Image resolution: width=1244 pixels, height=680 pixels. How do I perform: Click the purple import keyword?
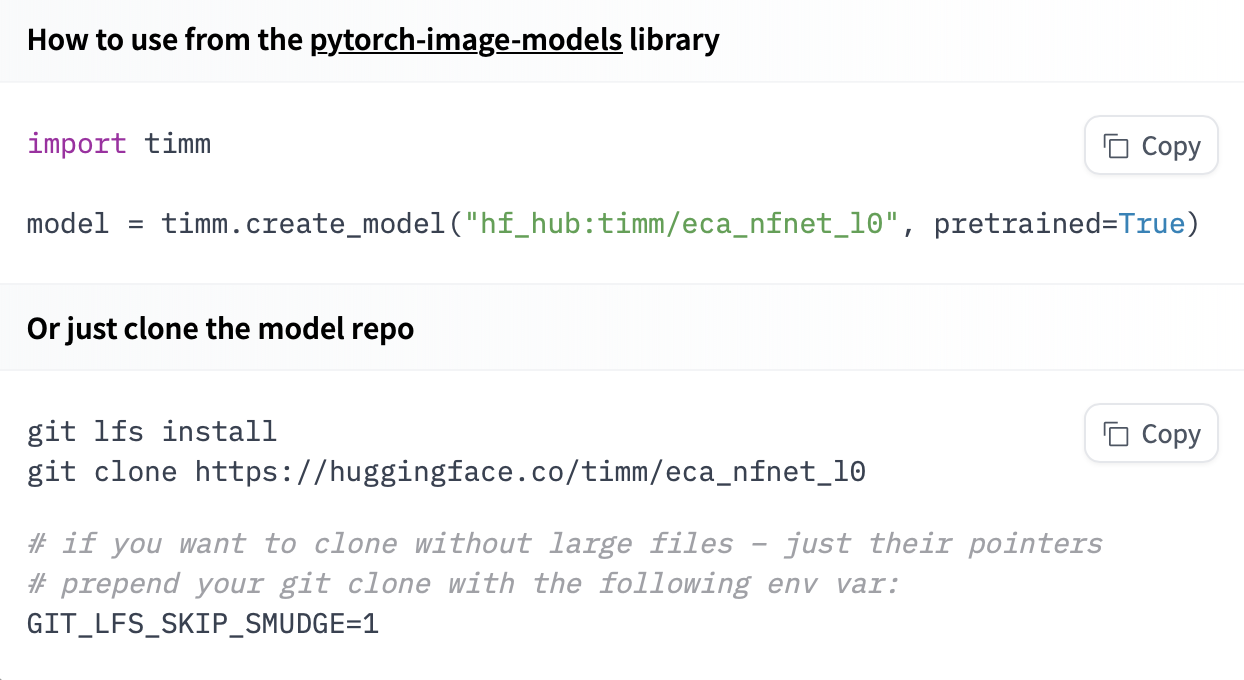(77, 143)
